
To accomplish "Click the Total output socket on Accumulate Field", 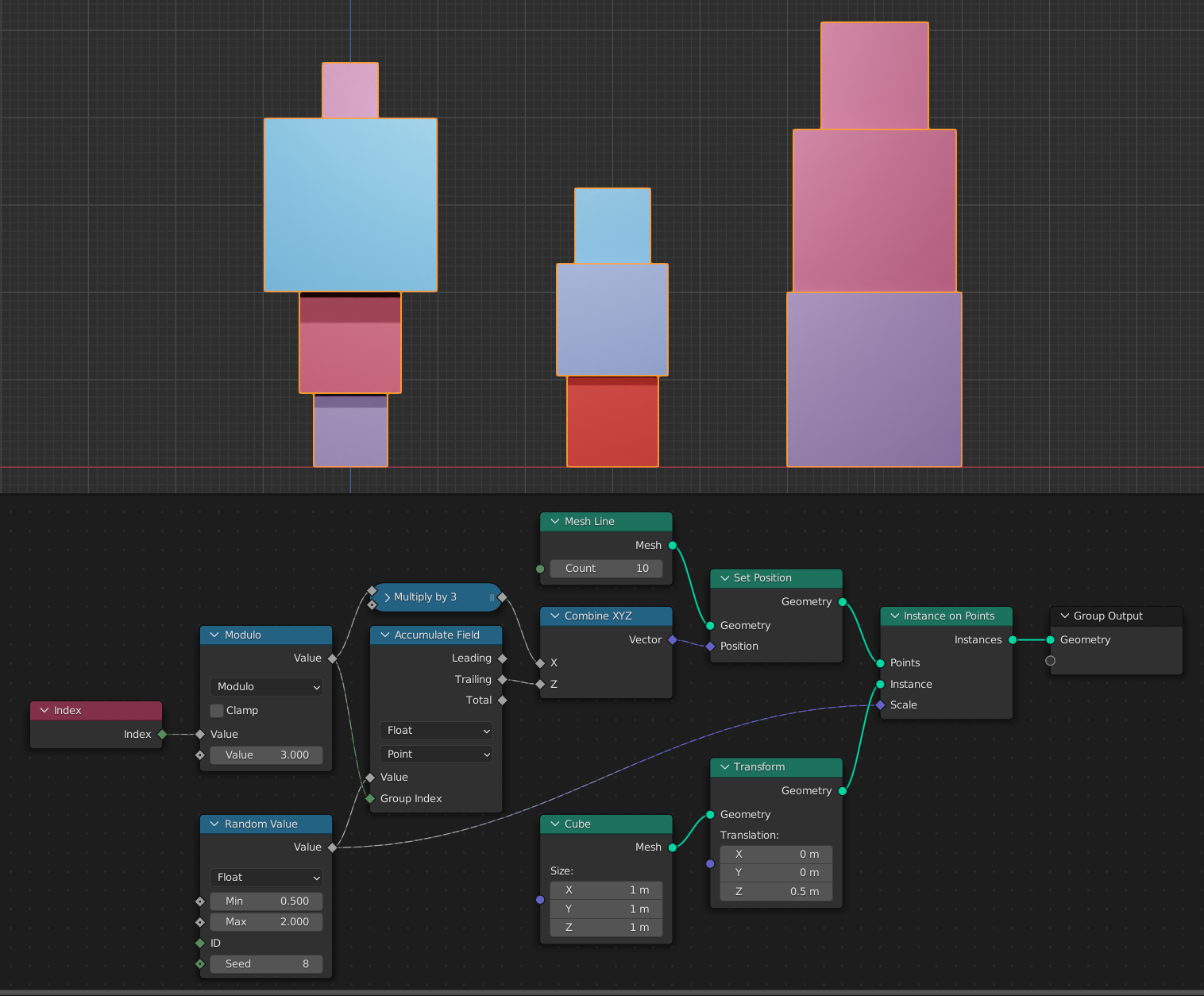I will (x=501, y=700).
